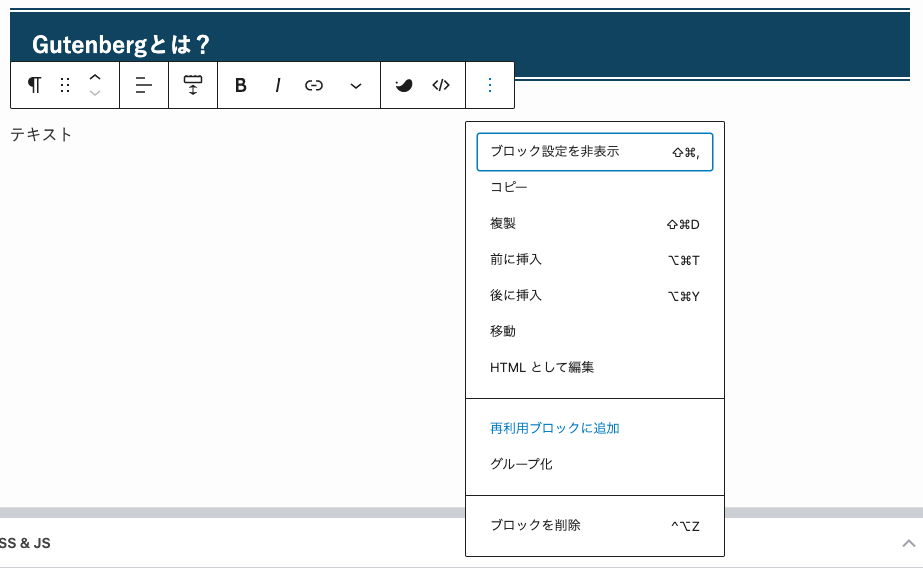Toggle bold formatting

pyautogui.click(x=240, y=85)
